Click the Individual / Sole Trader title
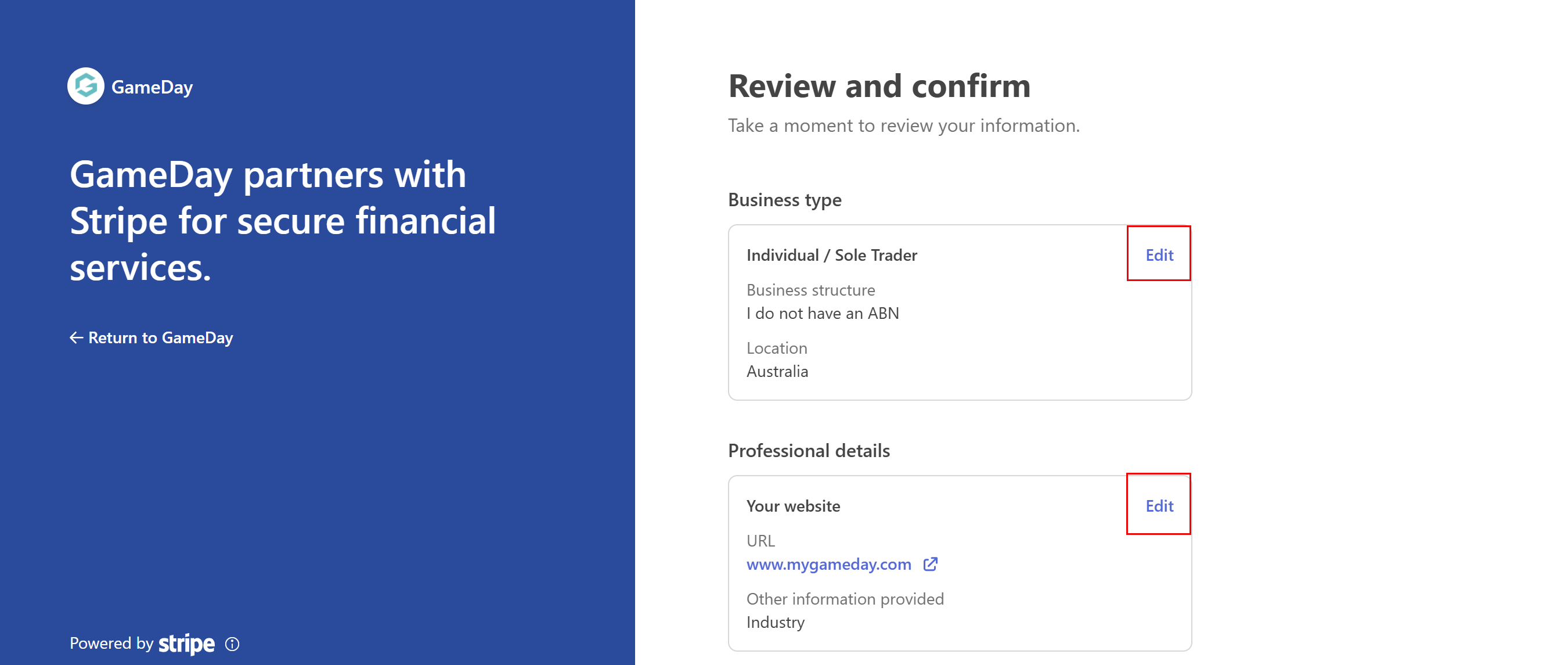 click(x=831, y=254)
